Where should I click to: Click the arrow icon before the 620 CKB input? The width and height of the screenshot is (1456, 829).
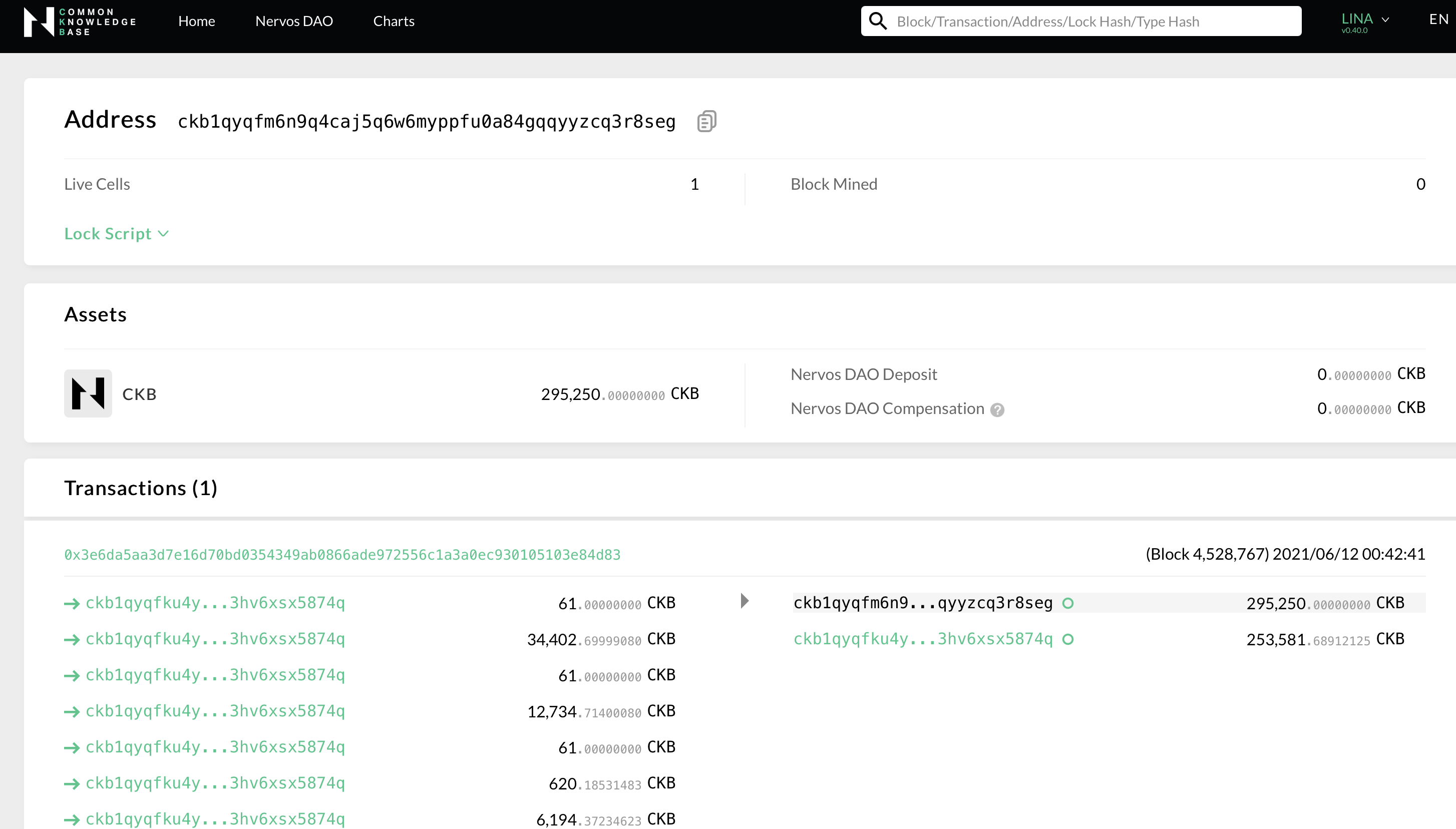[72, 783]
